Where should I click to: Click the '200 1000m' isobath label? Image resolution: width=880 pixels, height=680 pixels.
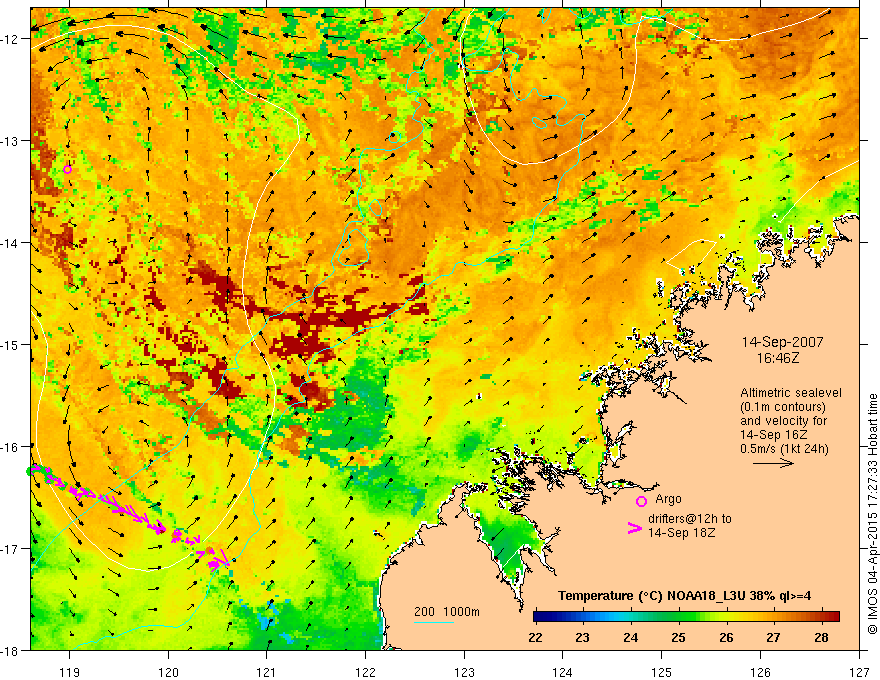(447, 612)
